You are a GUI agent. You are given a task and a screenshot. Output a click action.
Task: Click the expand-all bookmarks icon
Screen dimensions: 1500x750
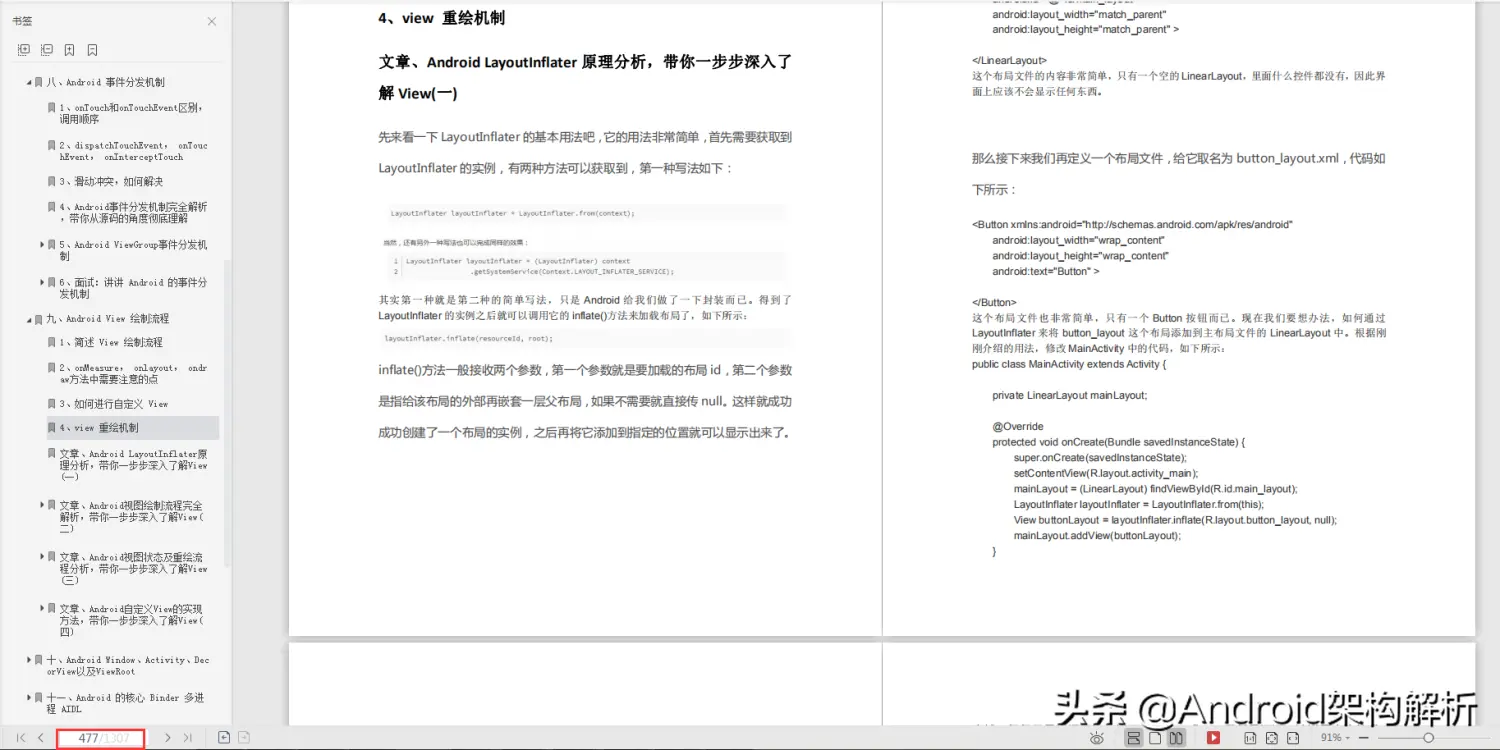pos(24,49)
